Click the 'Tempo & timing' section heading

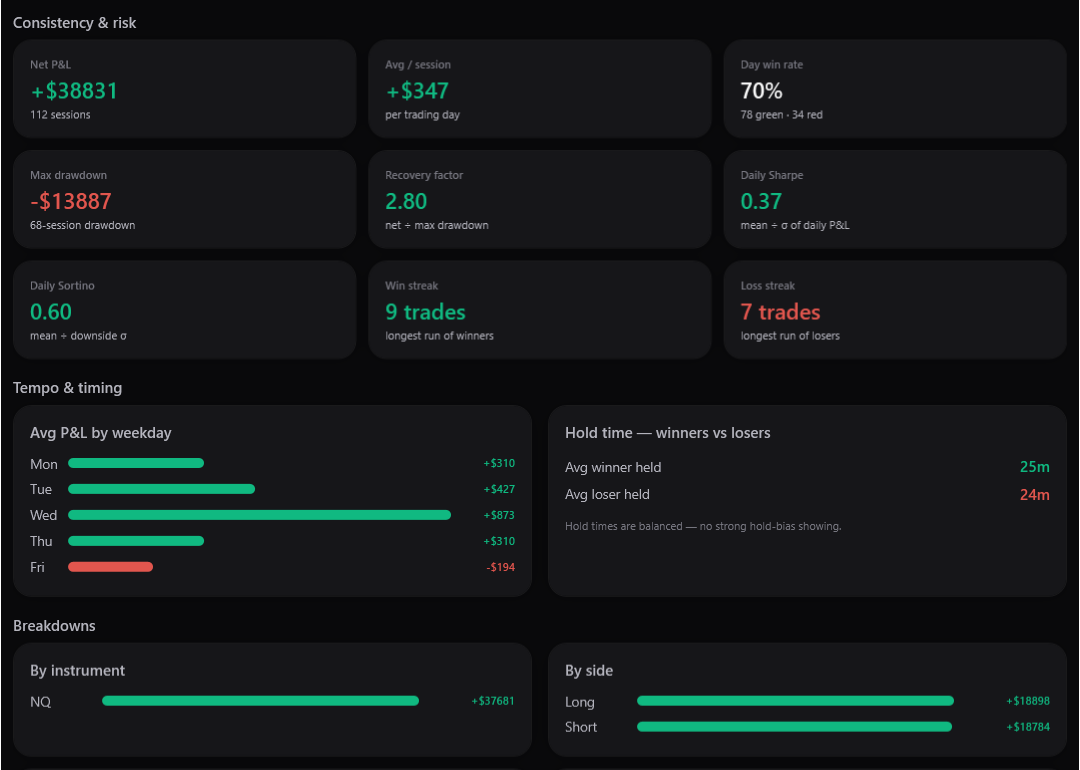pyautogui.click(x=68, y=388)
